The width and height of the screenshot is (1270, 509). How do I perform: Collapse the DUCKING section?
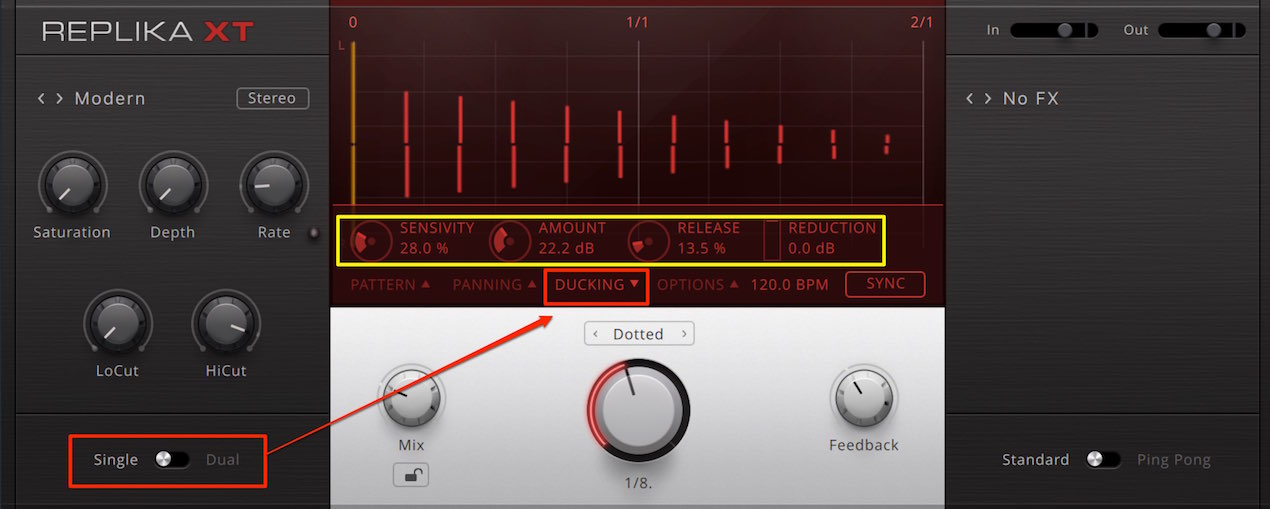[597, 285]
